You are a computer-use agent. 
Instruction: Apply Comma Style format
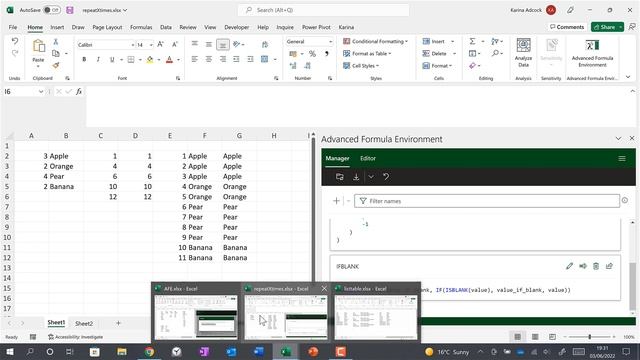pos(327,54)
